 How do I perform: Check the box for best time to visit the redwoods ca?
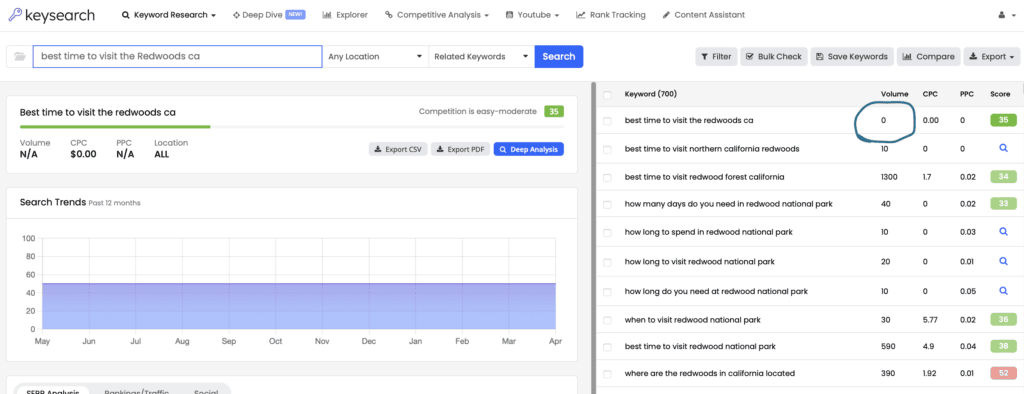(x=607, y=121)
